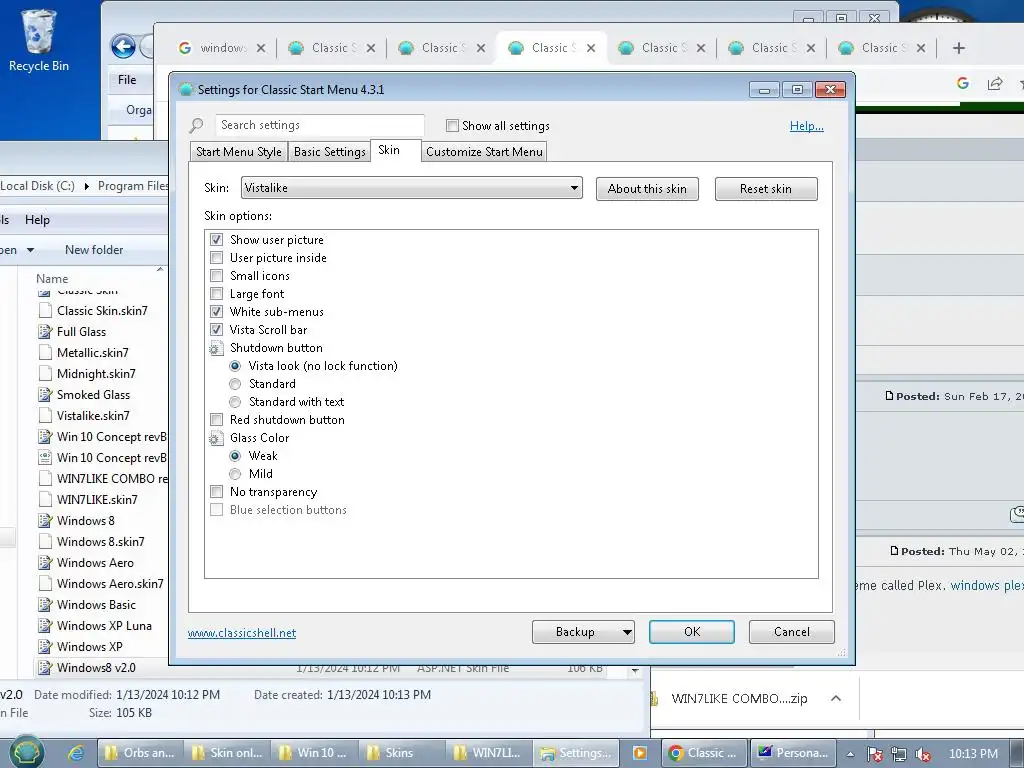Launch Internet Explorer from the taskbar
1024x768 pixels.
[76, 753]
